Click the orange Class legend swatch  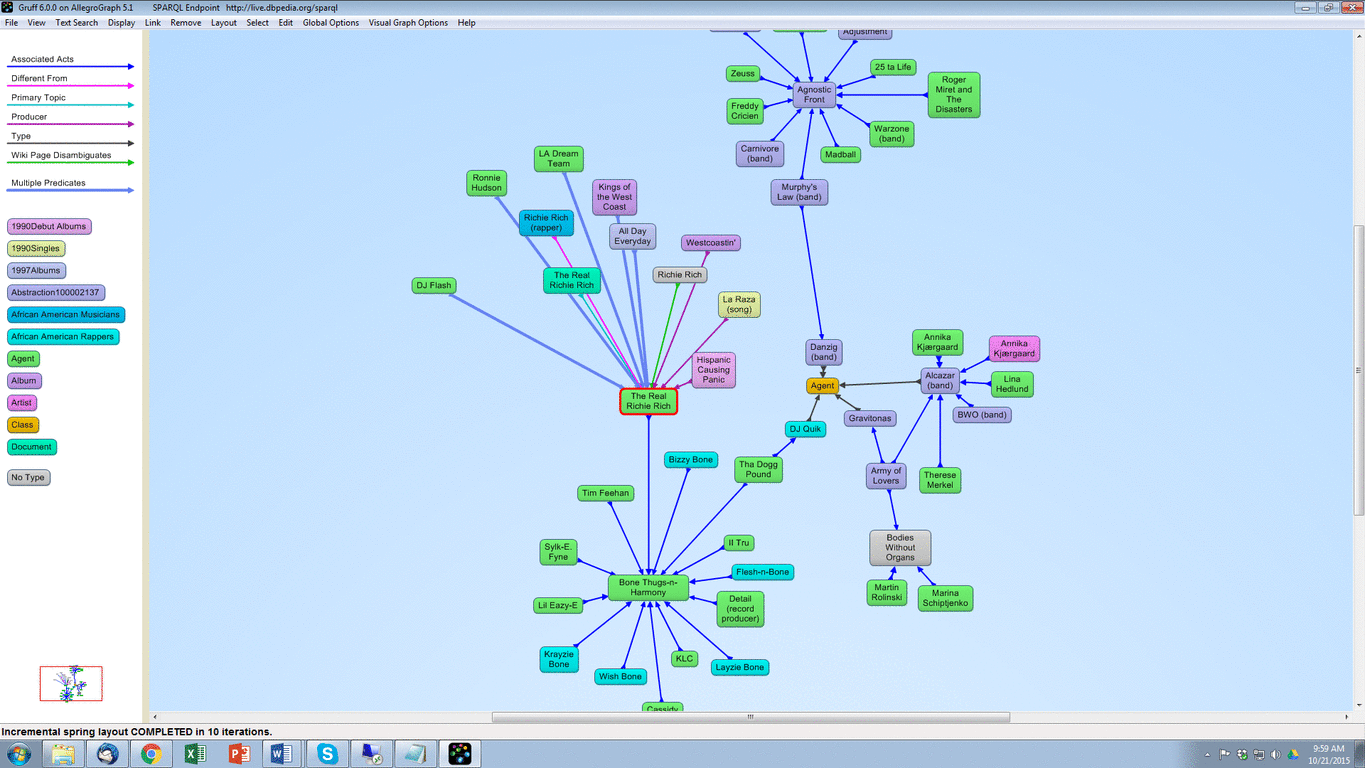(x=22, y=425)
